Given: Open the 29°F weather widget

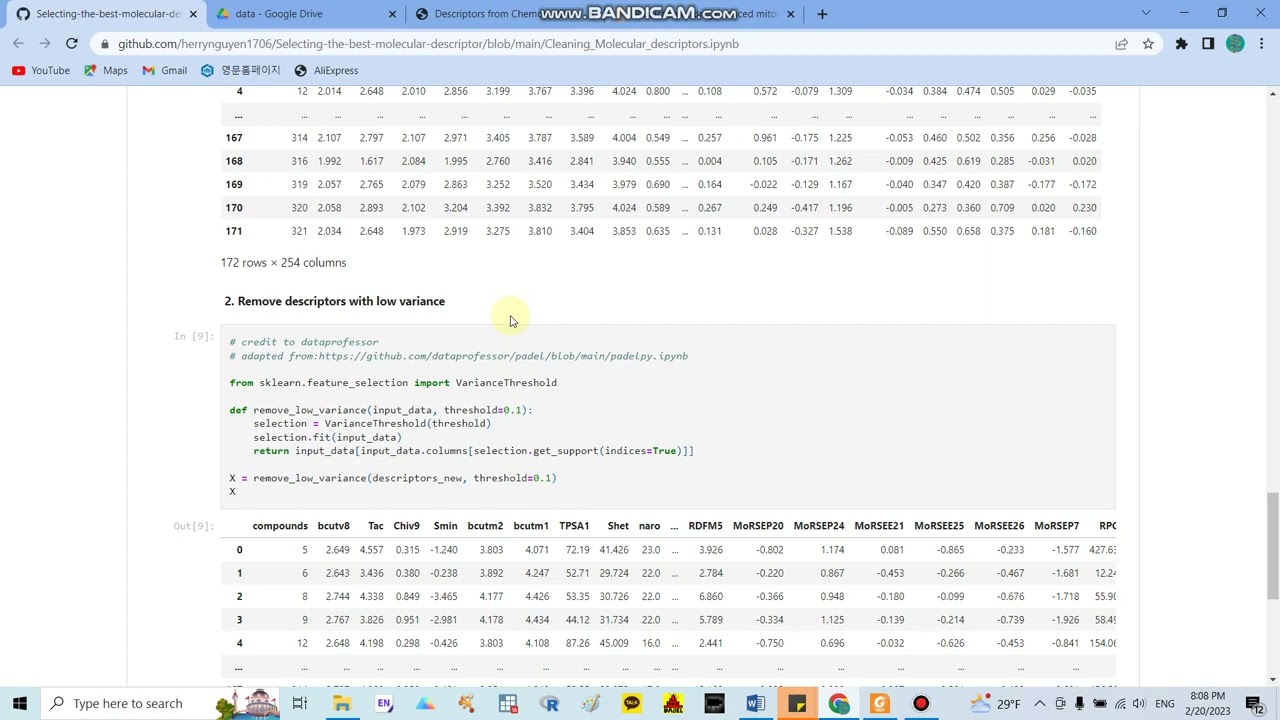Looking at the screenshot, I should (x=996, y=704).
